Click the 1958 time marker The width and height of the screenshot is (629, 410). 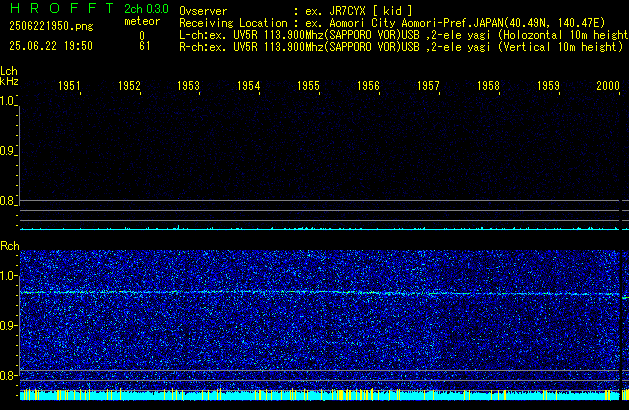click(488, 86)
